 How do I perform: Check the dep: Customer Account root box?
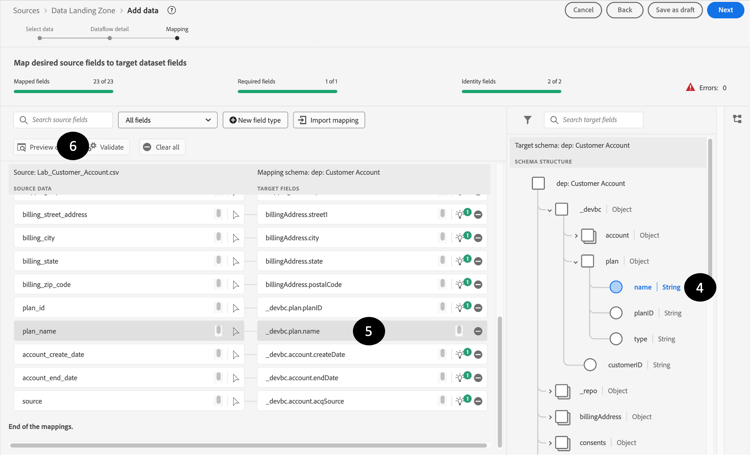click(x=538, y=183)
